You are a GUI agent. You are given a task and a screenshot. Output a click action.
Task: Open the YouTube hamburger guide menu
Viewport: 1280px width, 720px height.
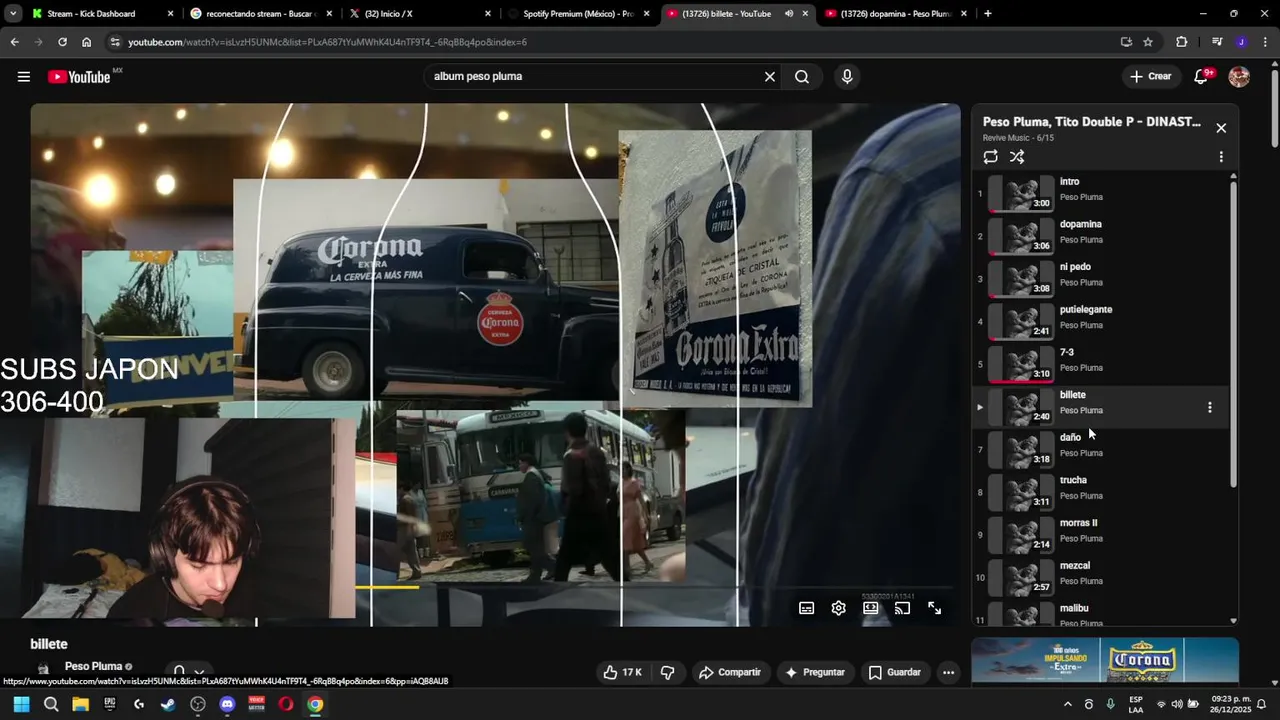[24, 76]
